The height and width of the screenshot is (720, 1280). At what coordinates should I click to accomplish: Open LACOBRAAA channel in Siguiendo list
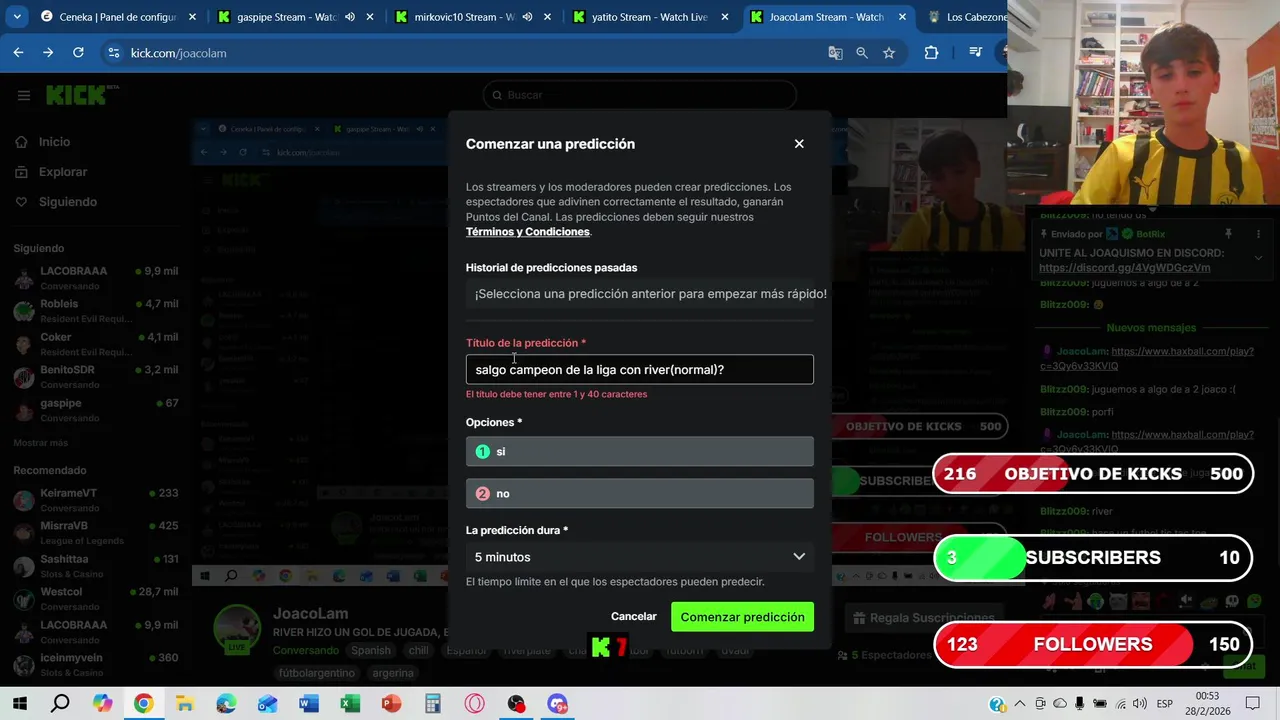tap(95, 278)
